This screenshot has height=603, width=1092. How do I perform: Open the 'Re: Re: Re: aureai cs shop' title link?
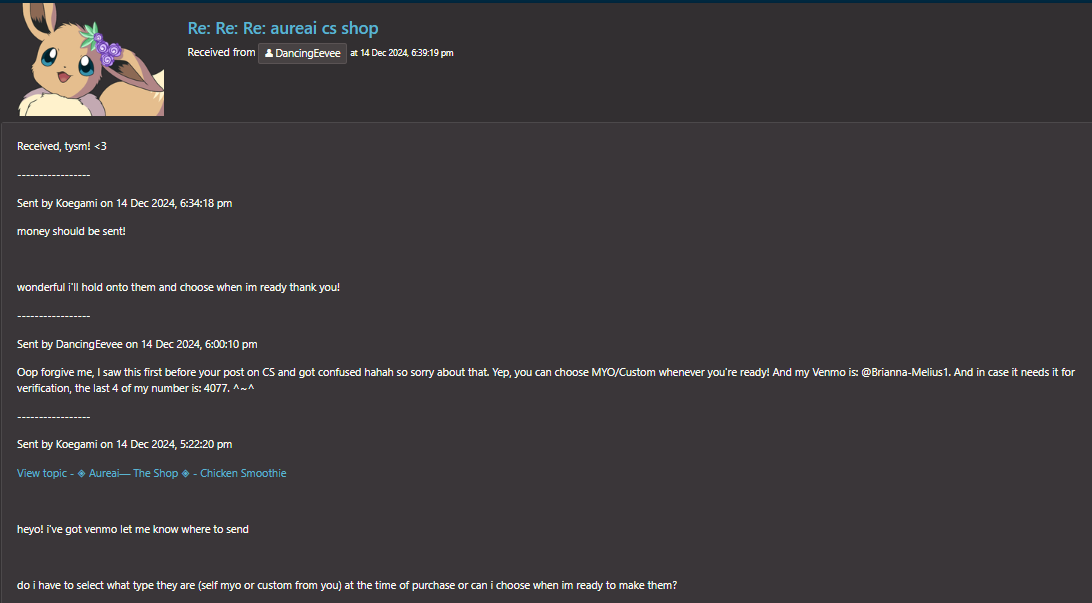point(283,28)
